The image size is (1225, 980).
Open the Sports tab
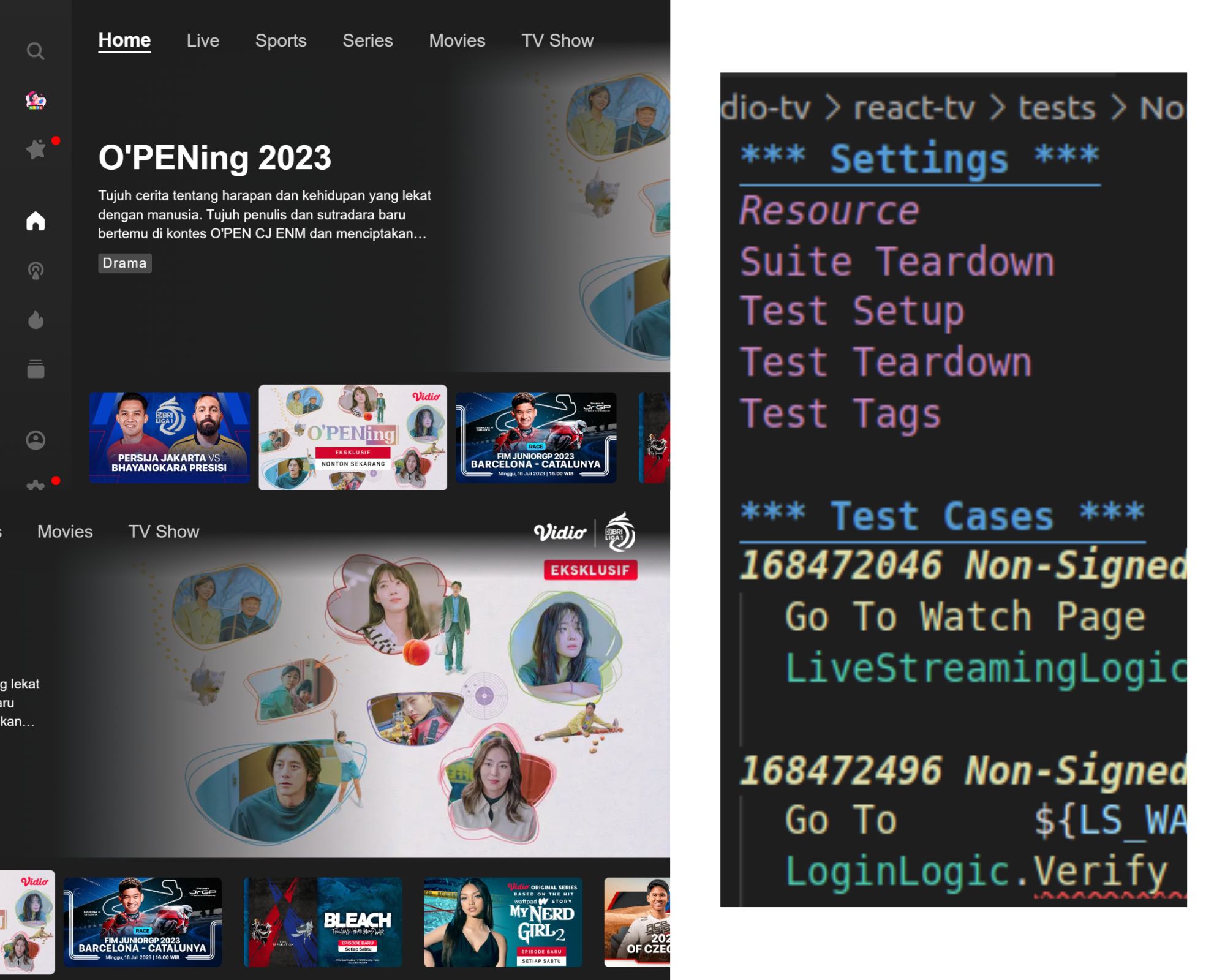click(x=281, y=40)
